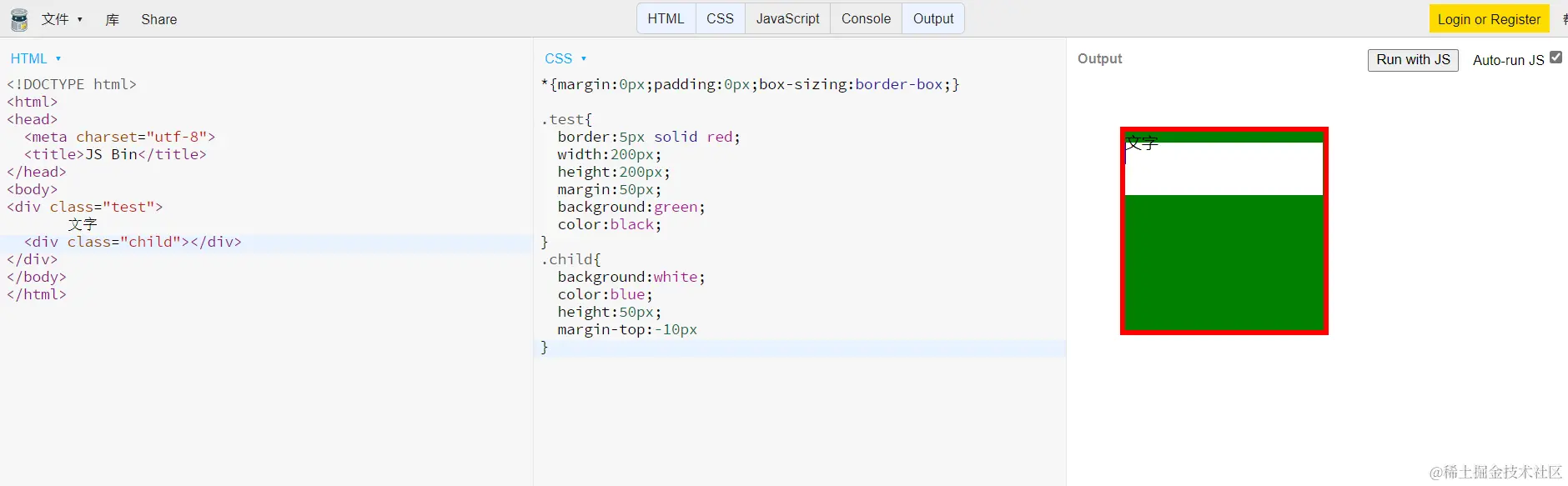Click the Output panel heading
Screen dimensions: 1568x486
click(x=1099, y=58)
